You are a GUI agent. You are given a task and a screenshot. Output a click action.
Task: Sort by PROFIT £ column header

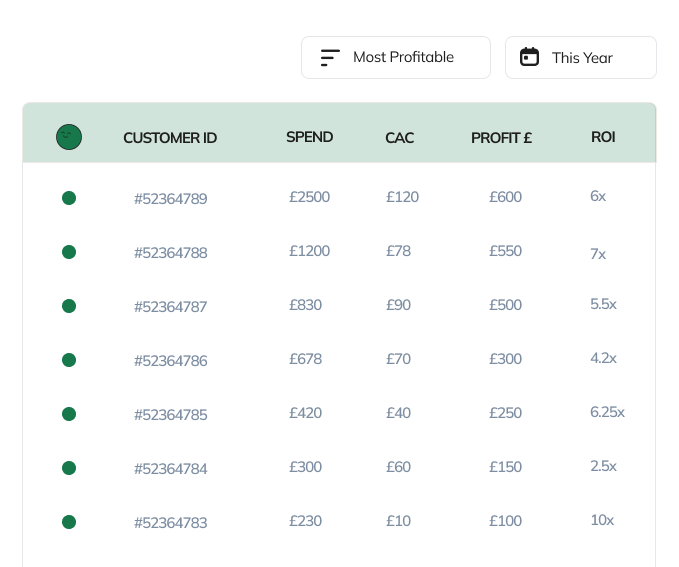(x=501, y=138)
